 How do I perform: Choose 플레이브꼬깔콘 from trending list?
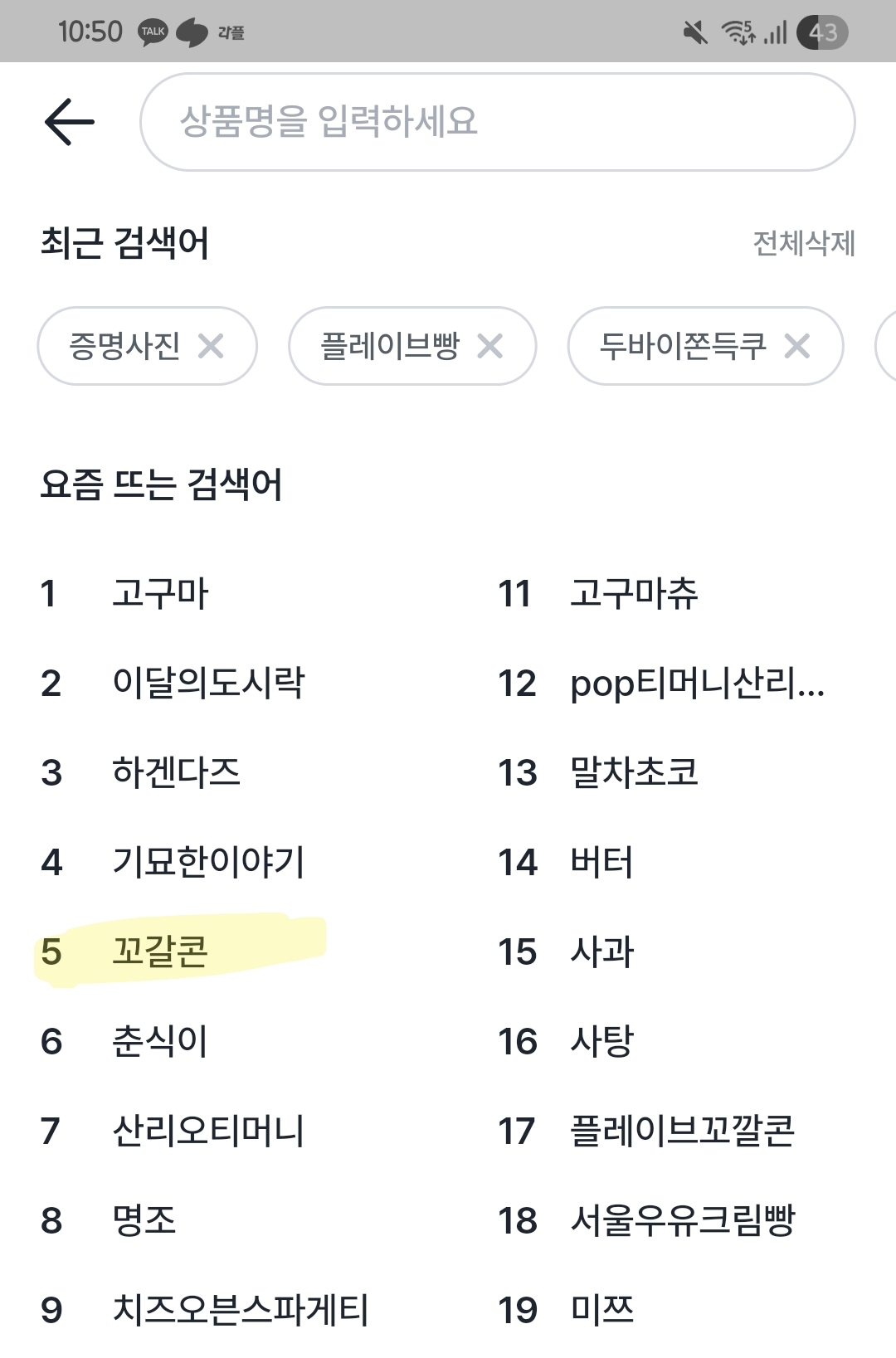click(x=682, y=1131)
